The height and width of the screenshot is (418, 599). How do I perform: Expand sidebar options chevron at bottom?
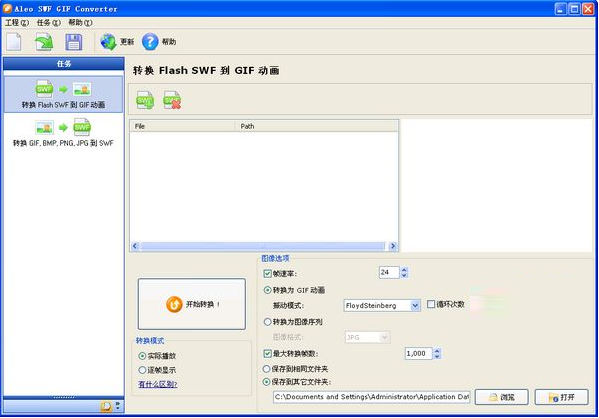(118, 406)
